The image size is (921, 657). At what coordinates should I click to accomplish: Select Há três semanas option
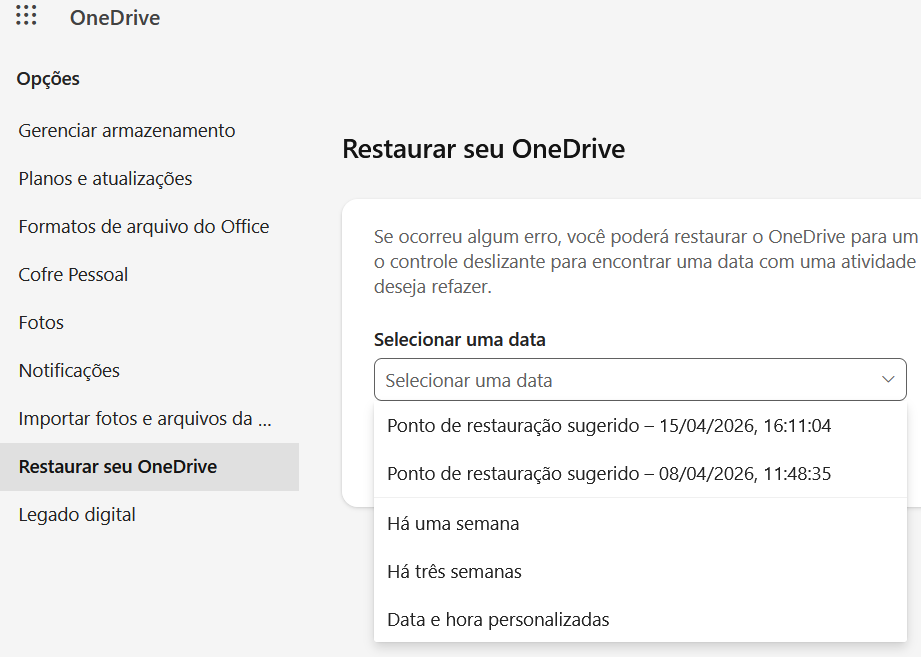click(640, 572)
